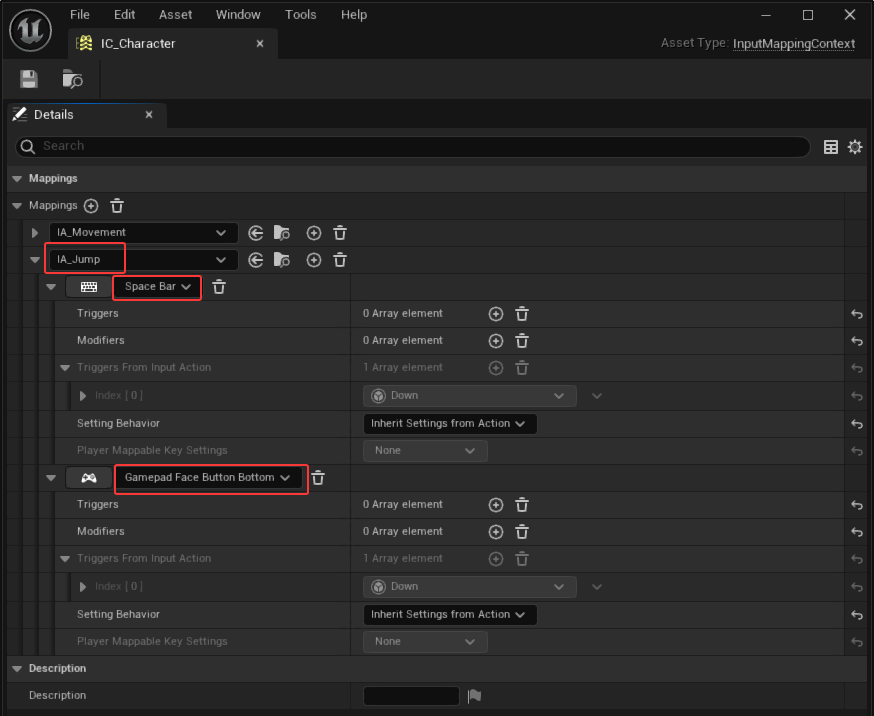Browse to IA_Movement asset icon
874x716 pixels.
[282, 233]
